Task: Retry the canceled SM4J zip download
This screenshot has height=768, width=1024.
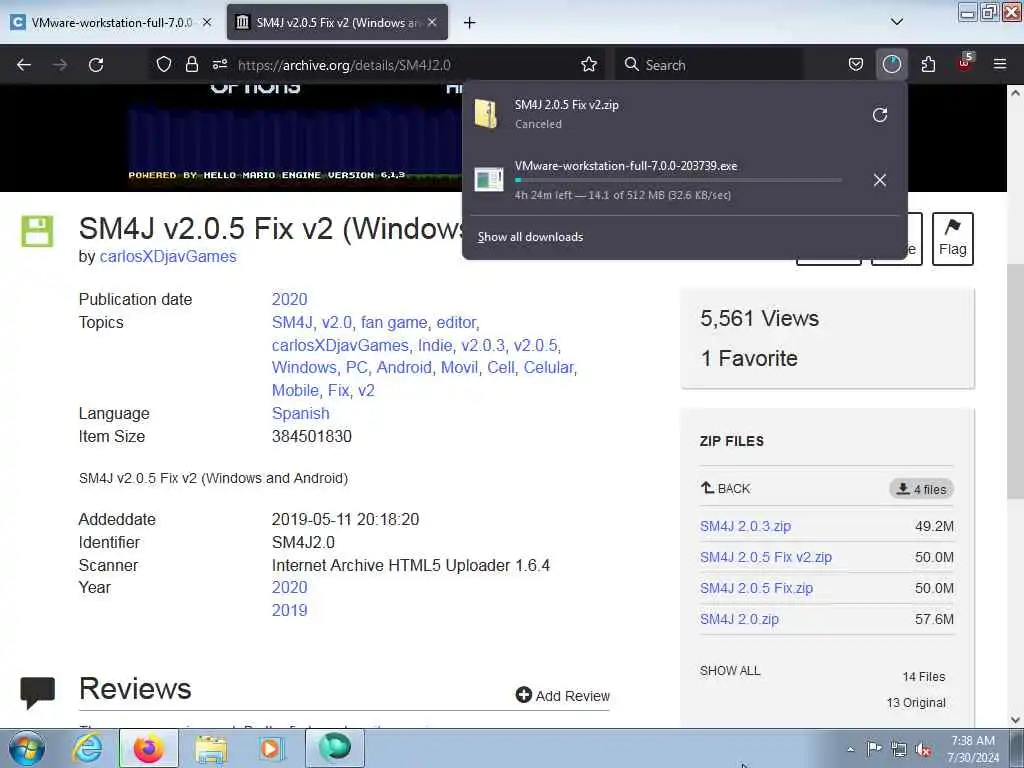Action: coord(880,115)
